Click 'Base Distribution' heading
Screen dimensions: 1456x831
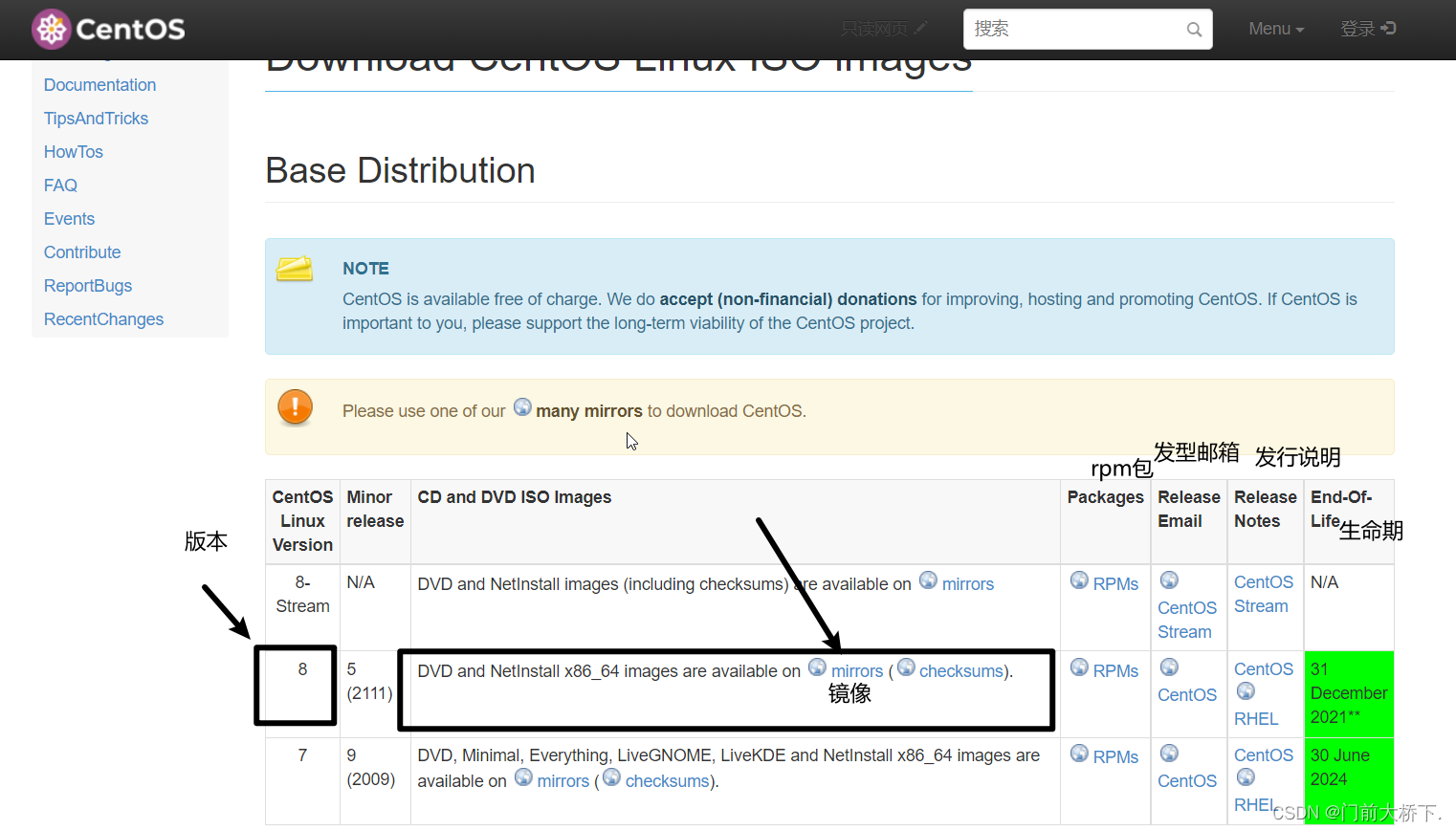click(x=400, y=170)
